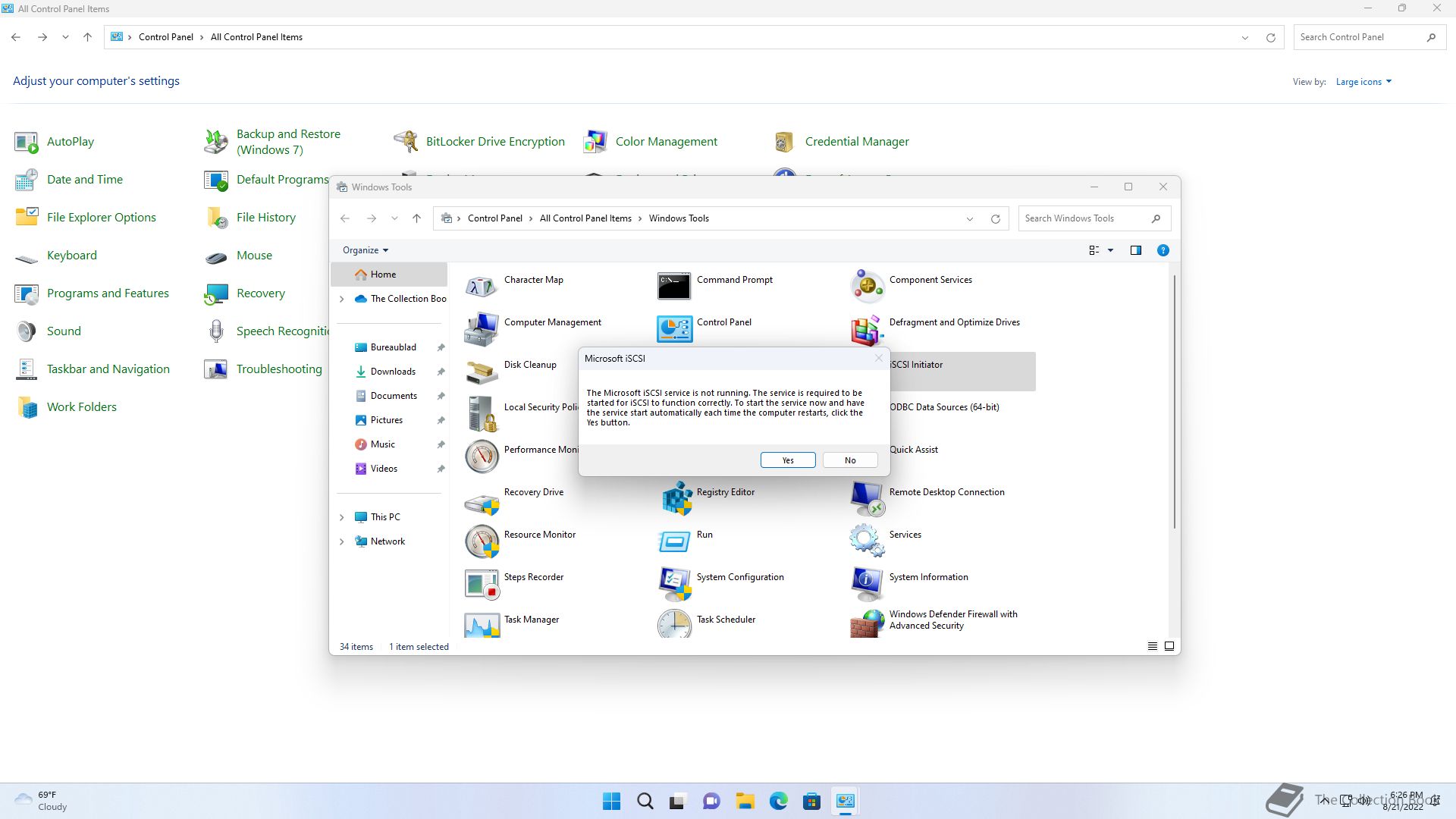Open Control Panel icon in Windows Tools
This screenshot has width=1456, height=819.
pyautogui.click(x=674, y=329)
